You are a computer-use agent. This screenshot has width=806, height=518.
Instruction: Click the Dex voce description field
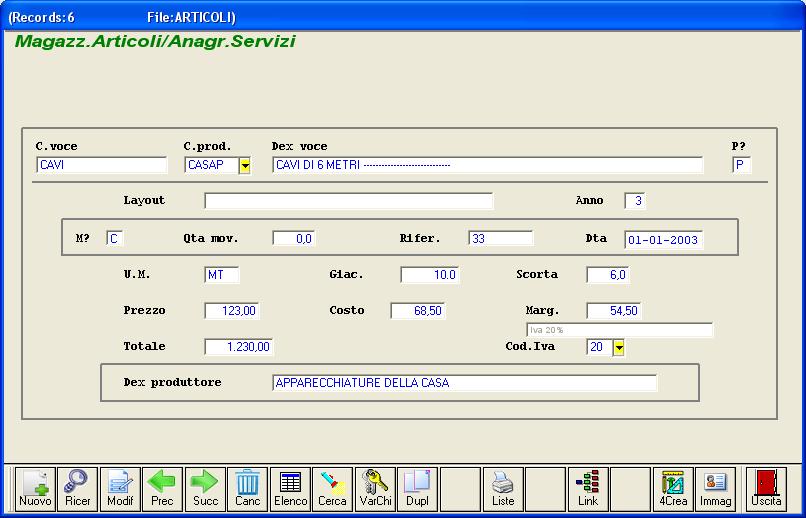pos(487,165)
